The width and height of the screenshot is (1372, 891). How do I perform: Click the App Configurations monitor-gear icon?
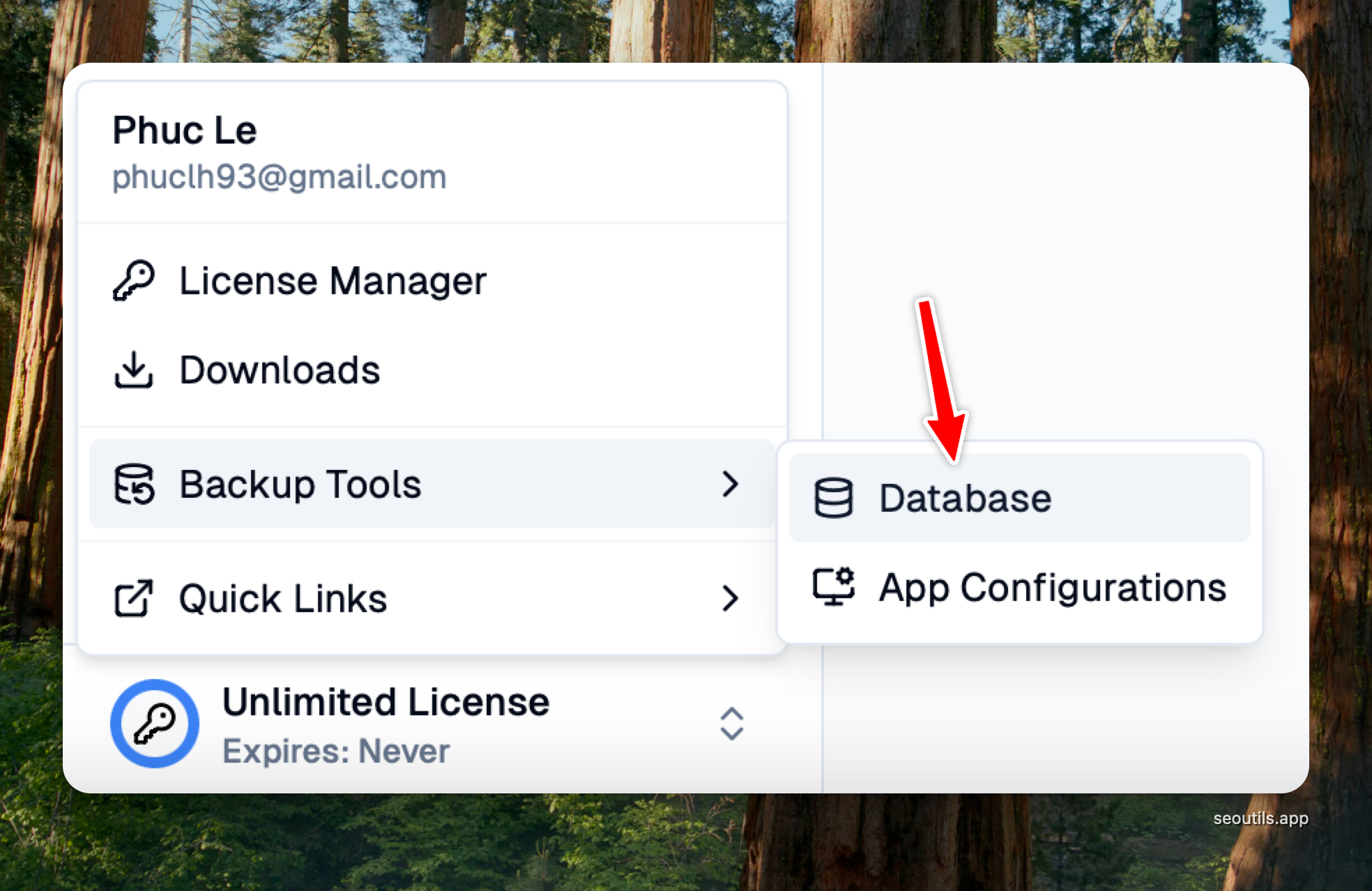833,587
